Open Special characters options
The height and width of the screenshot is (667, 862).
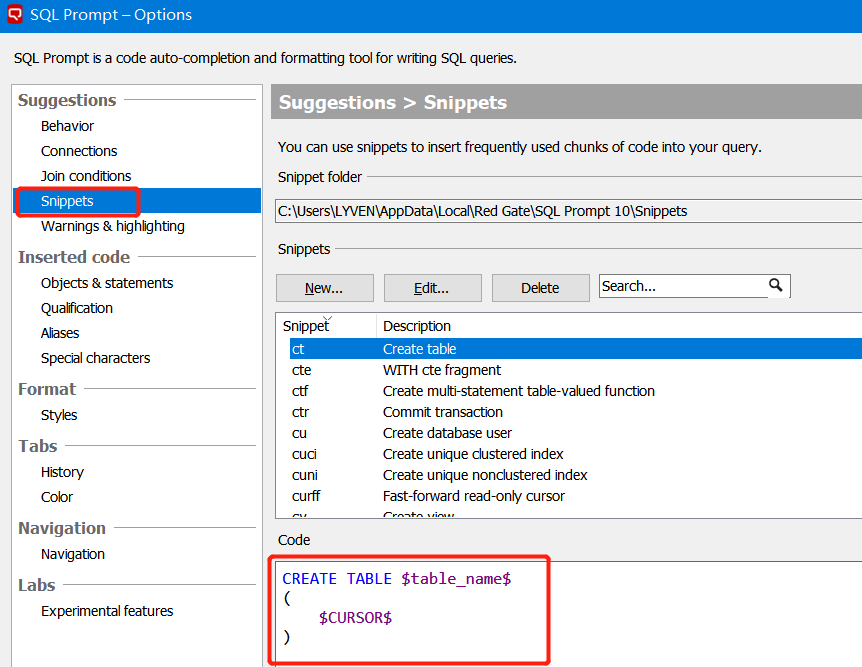tap(95, 357)
